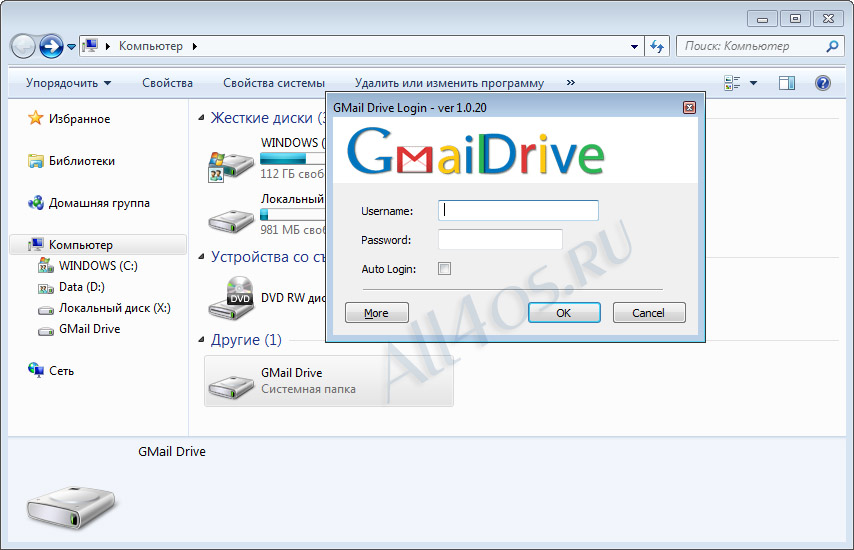Click the blue Help question mark icon
Viewport: 854px width, 550px height.
822,83
